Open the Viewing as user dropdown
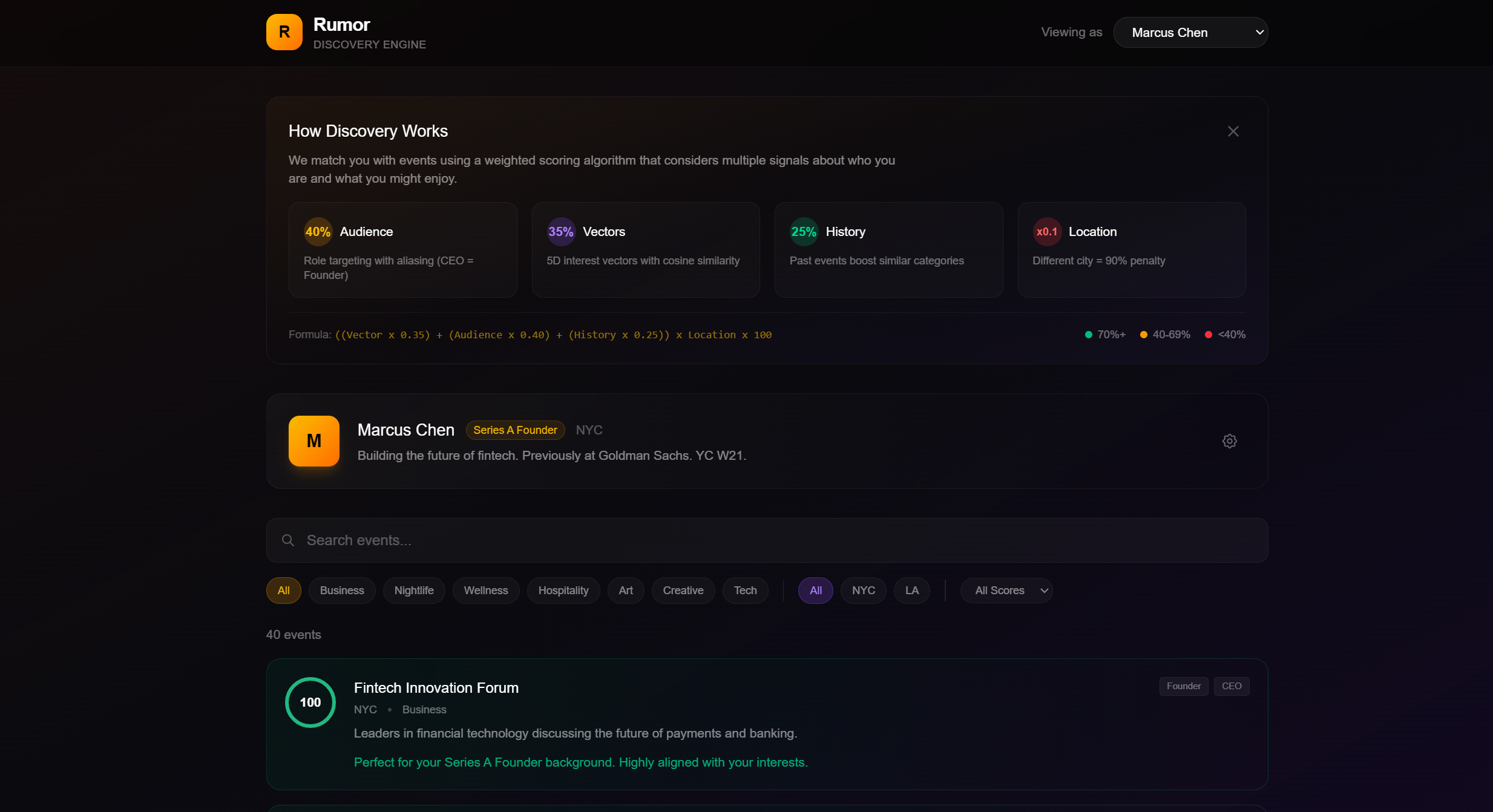This screenshot has height=812, width=1493. pyautogui.click(x=1190, y=32)
